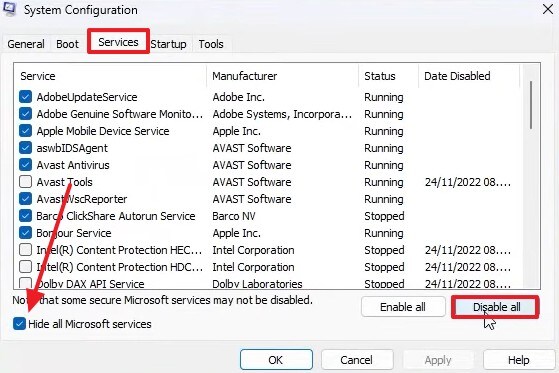559x373 pixels.
Task: Click Stopped status of Barco ClickShare row
Action: (384, 216)
